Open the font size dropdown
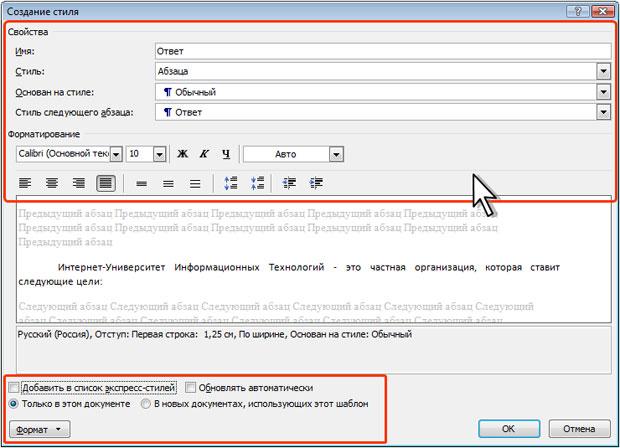Screen dimensions: 620x448 pyautogui.click(x=159, y=154)
